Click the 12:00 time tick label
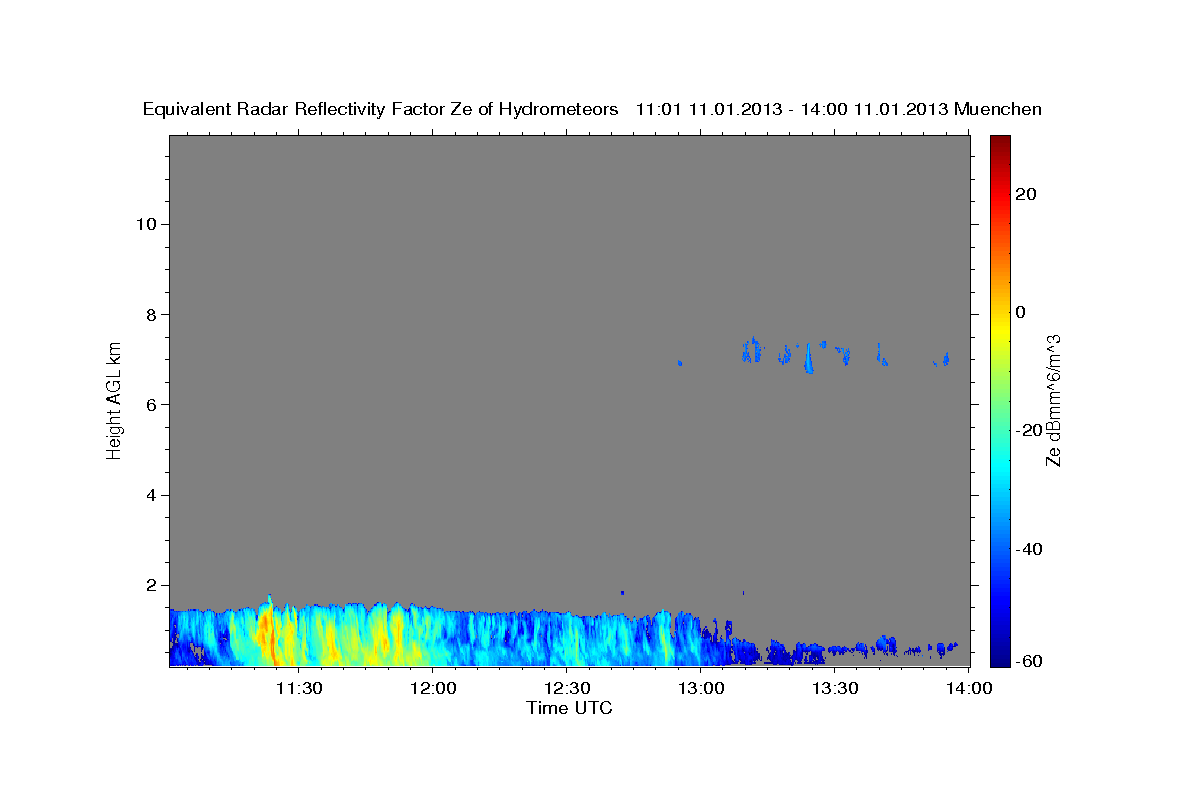1200x800 pixels. pos(433,689)
